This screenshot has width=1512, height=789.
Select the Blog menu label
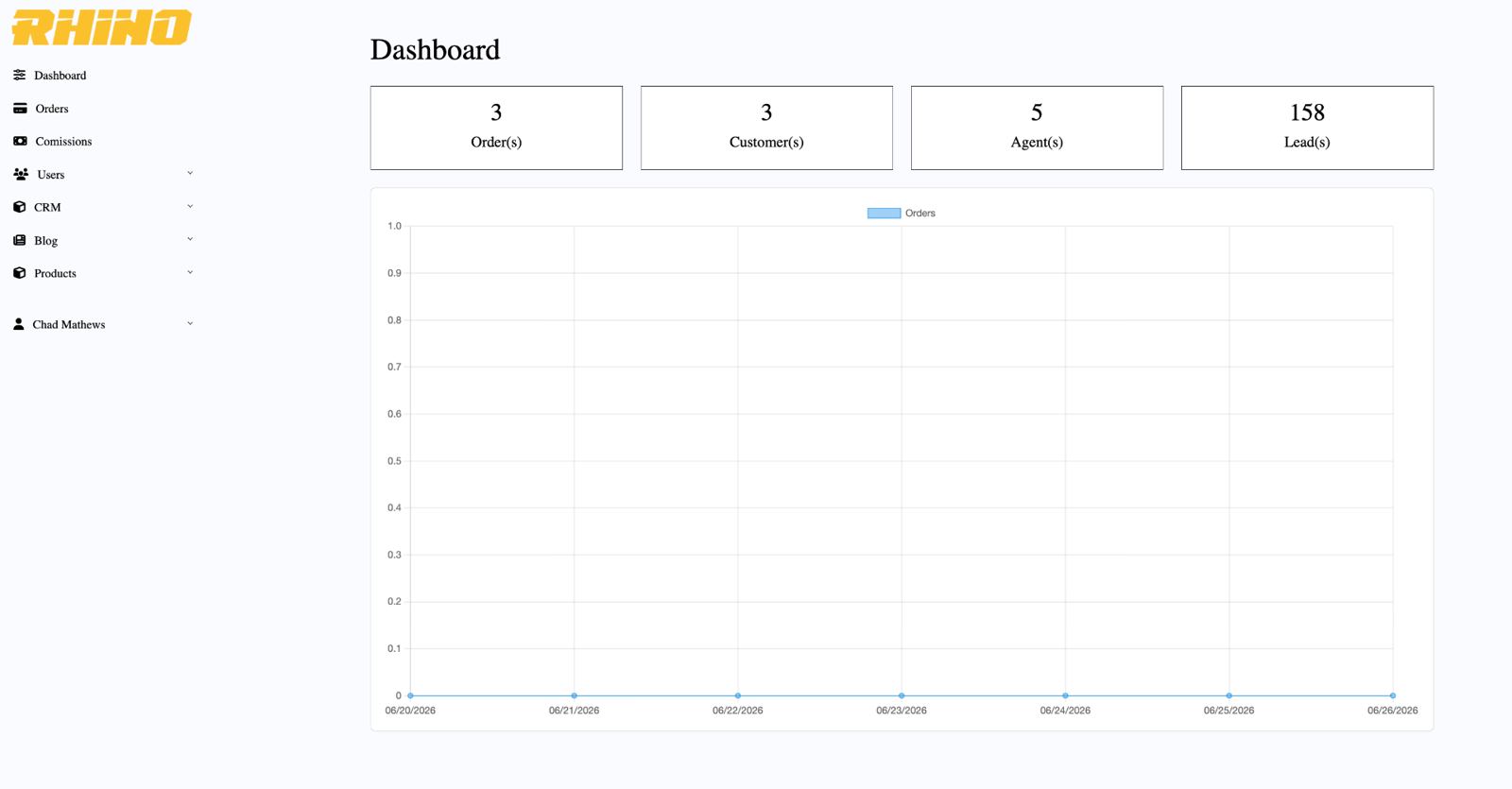tap(45, 241)
